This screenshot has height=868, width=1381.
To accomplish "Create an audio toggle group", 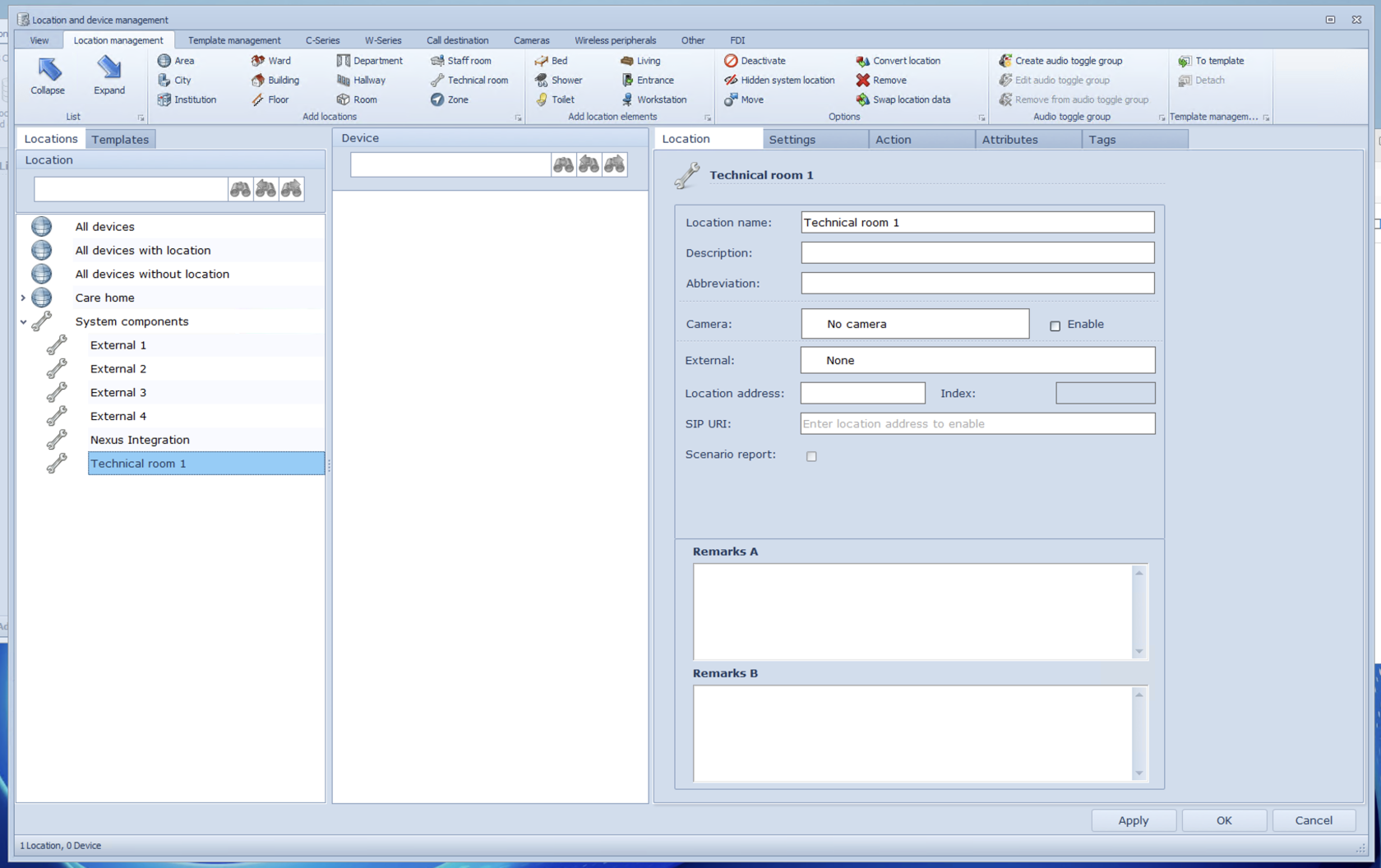I will (1005, 60).
